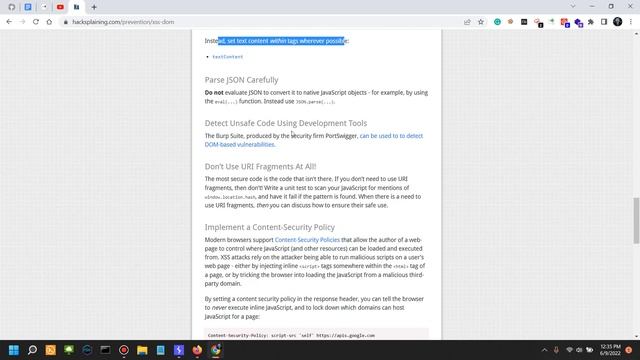Switch to the YouTube browser tab
Viewport: 640px width, 360px height.
pos(60,7)
